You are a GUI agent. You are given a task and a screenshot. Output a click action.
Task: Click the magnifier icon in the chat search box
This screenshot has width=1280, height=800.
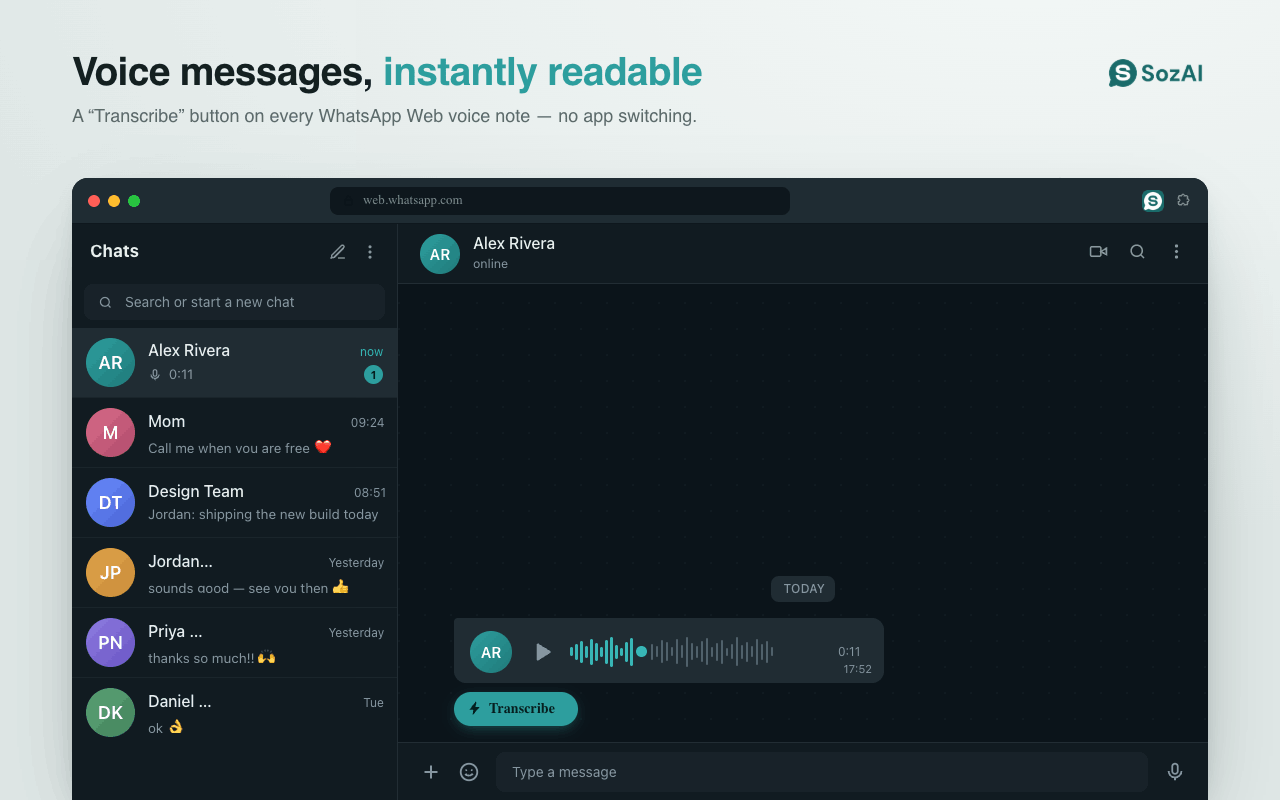(x=105, y=302)
